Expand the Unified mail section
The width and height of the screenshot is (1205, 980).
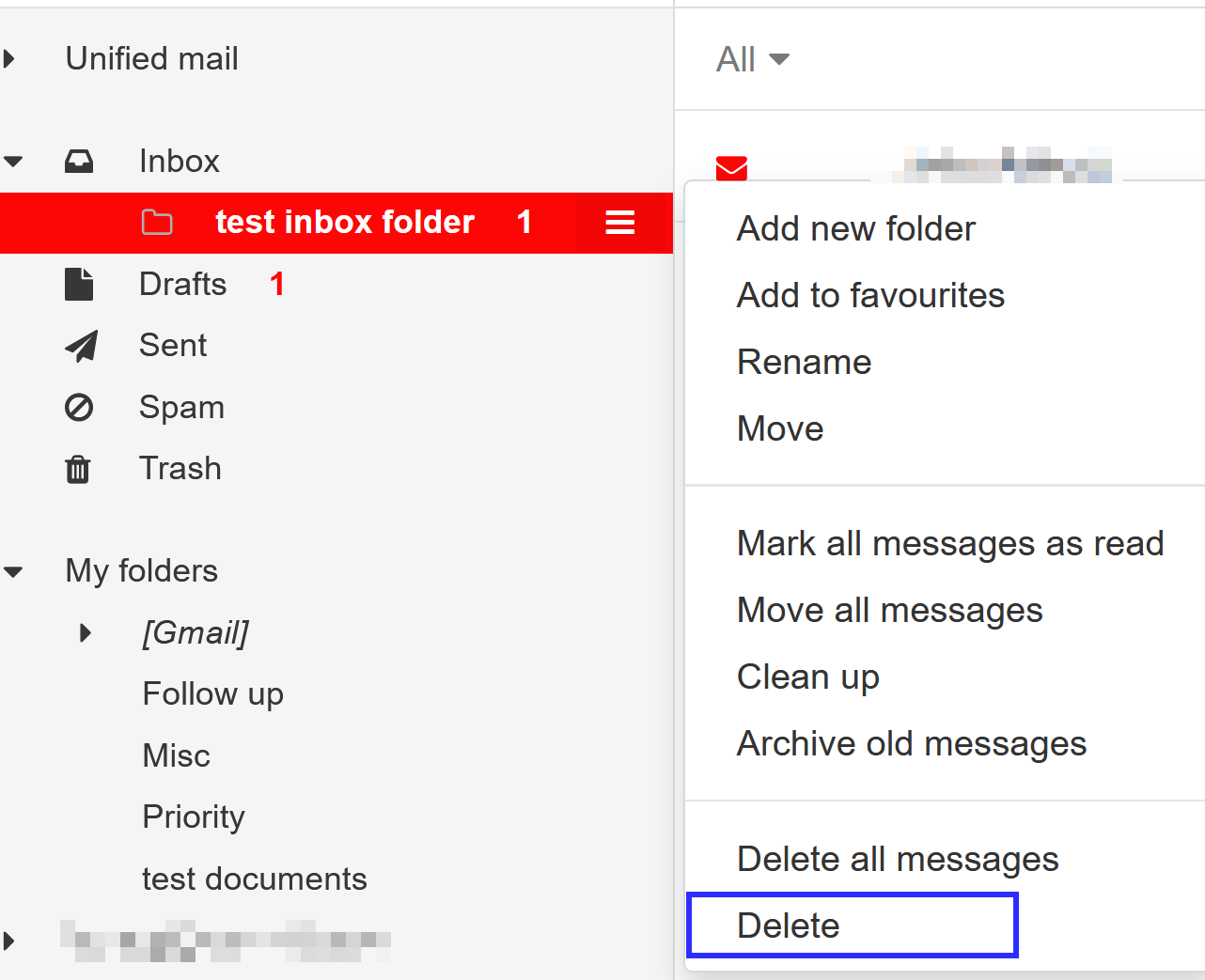10,59
